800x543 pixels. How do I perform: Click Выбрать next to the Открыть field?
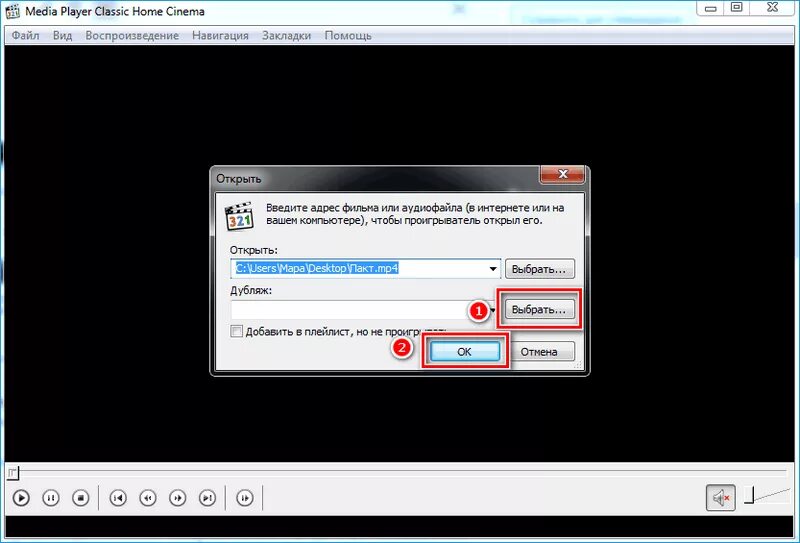(x=540, y=269)
